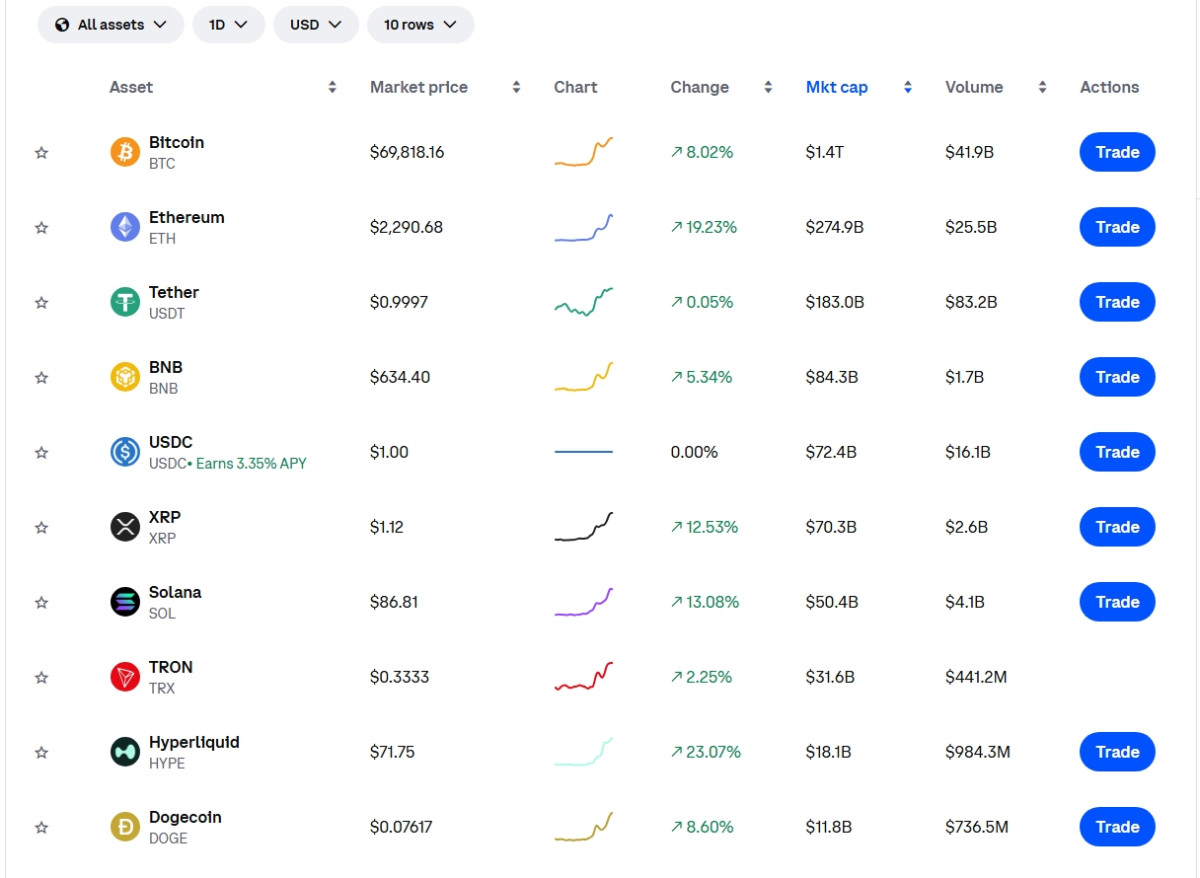Click Trade button in Solana row

pos(1117,602)
